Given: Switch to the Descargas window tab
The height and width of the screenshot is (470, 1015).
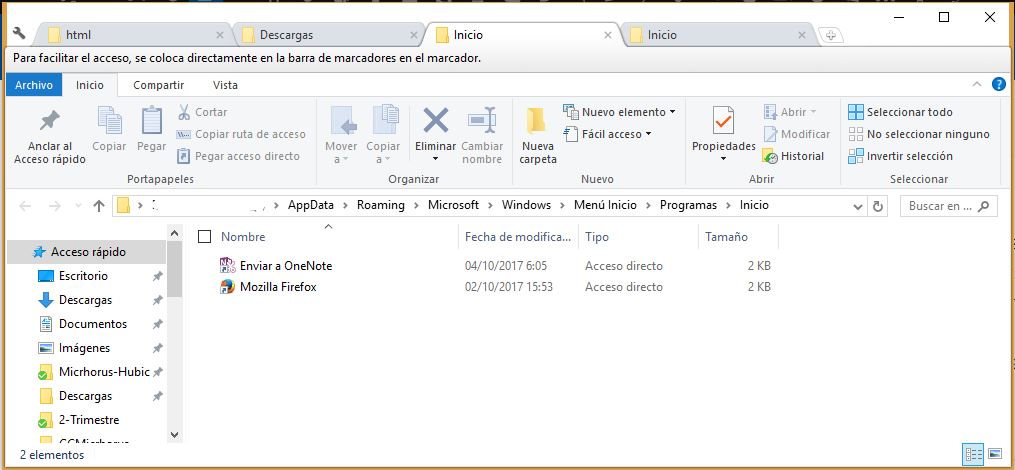Looking at the screenshot, I should [x=287, y=35].
